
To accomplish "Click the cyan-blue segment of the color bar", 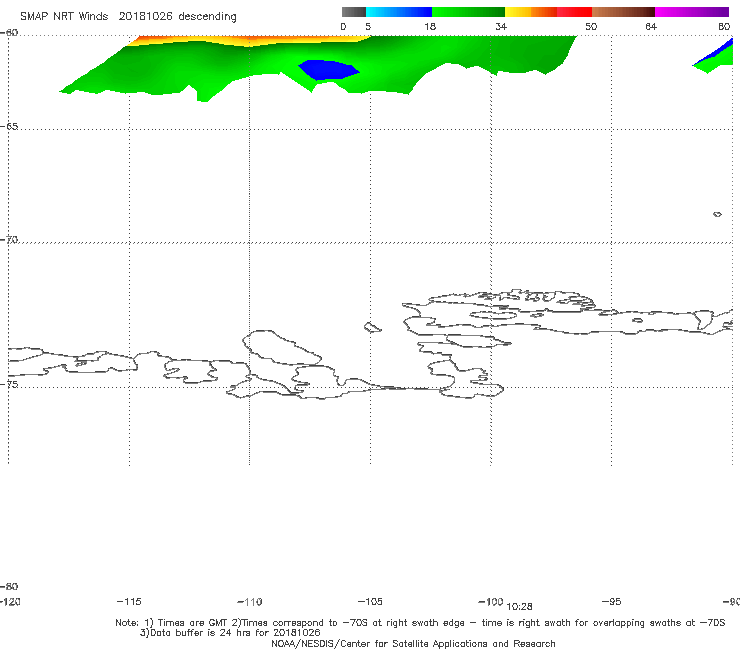I will [x=399, y=12].
